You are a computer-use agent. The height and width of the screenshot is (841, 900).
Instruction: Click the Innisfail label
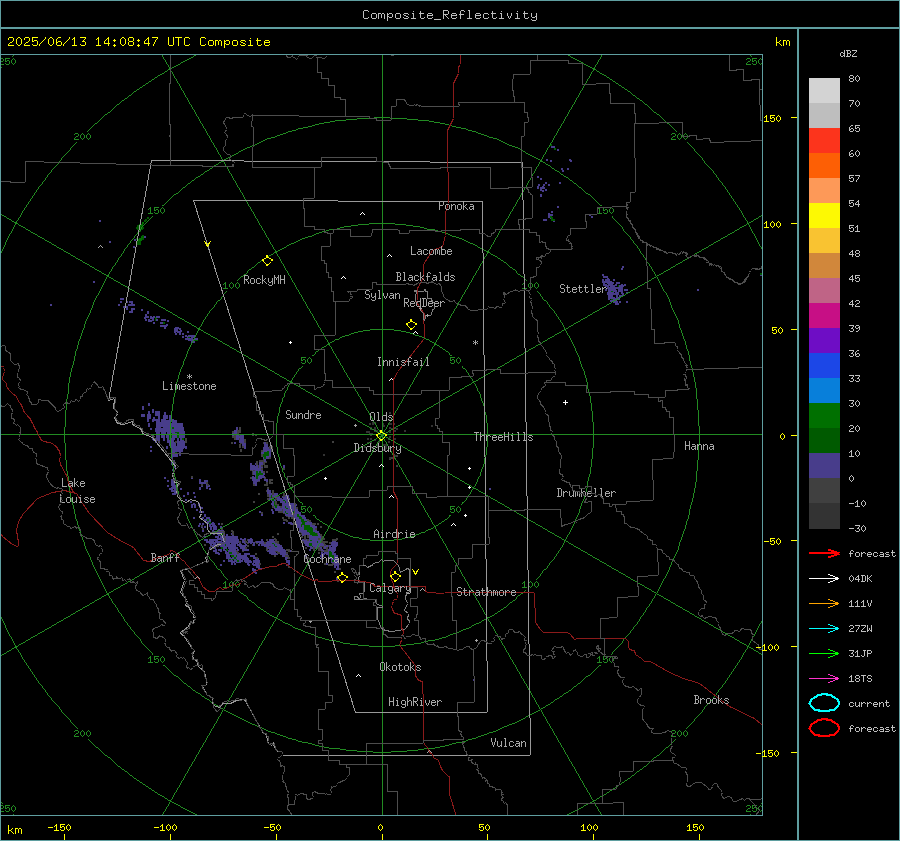point(403,362)
